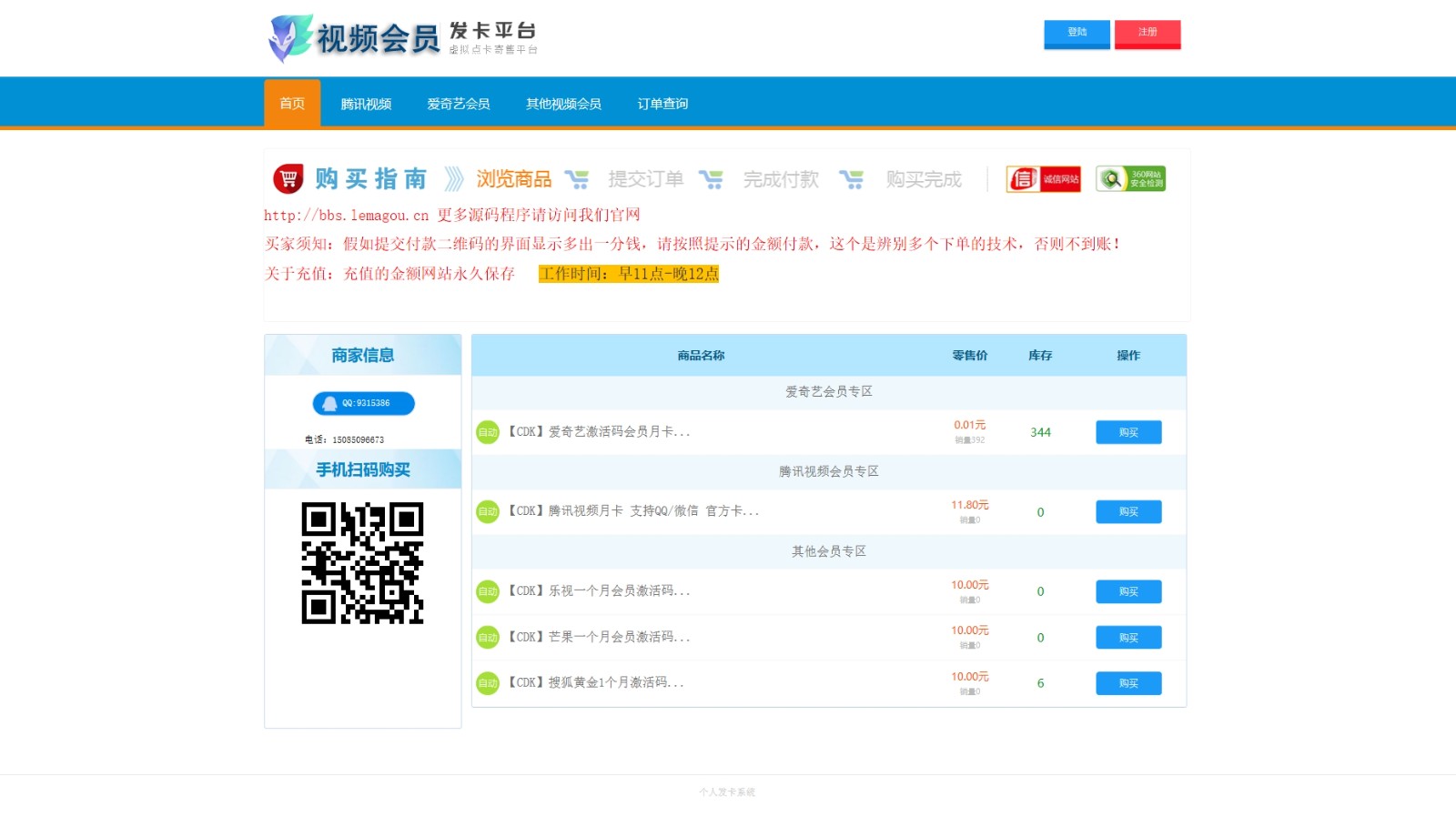This screenshot has height=837, width=1456.
Task: Click the cart icon after 浏览商品
Action: click(577, 179)
